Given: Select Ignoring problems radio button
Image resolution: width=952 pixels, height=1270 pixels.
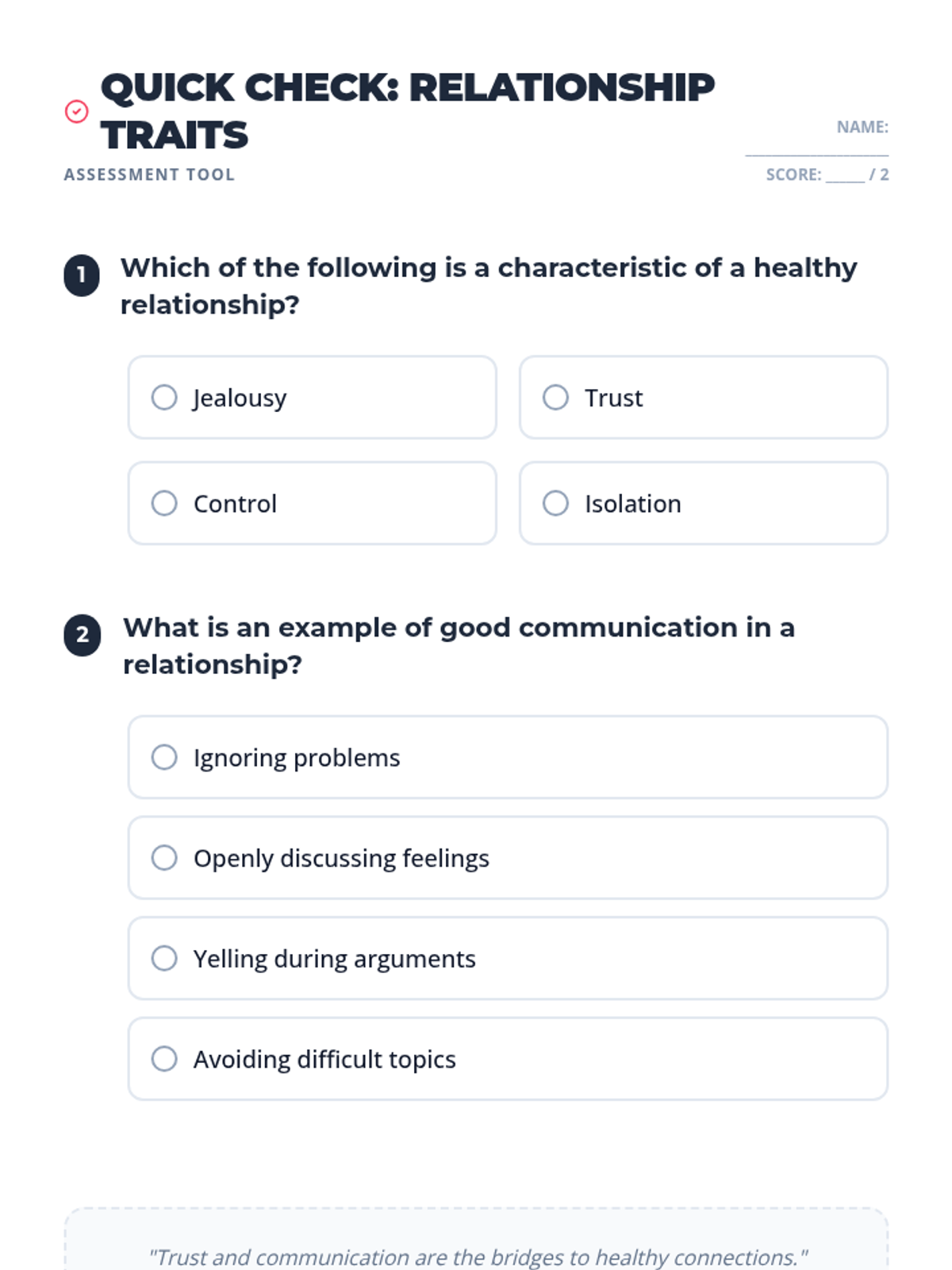Looking at the screenshot, I should point(164,757).
